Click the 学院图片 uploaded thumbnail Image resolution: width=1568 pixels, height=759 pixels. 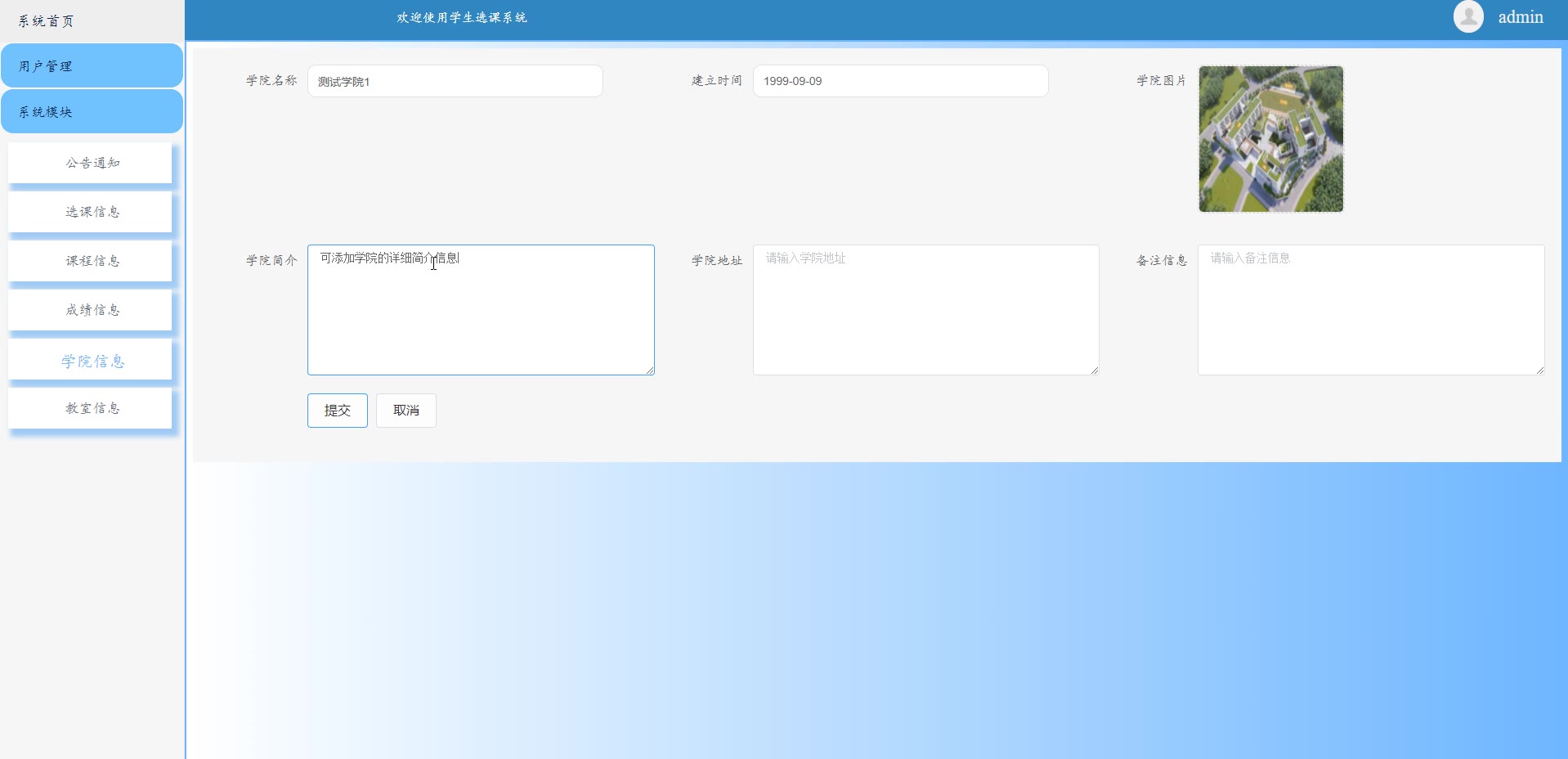1271,139
